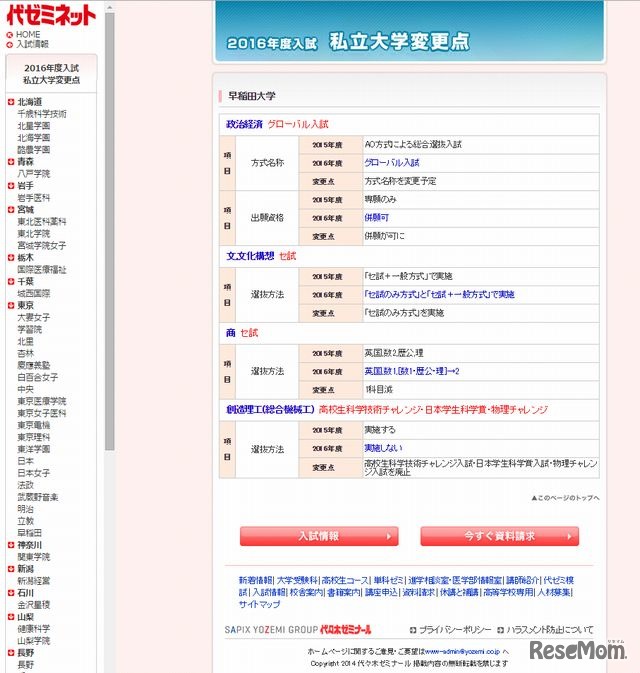The image size is (640, 673).
Task: Collapse the 神奈川 region icon
Action: tap(11, 545)
